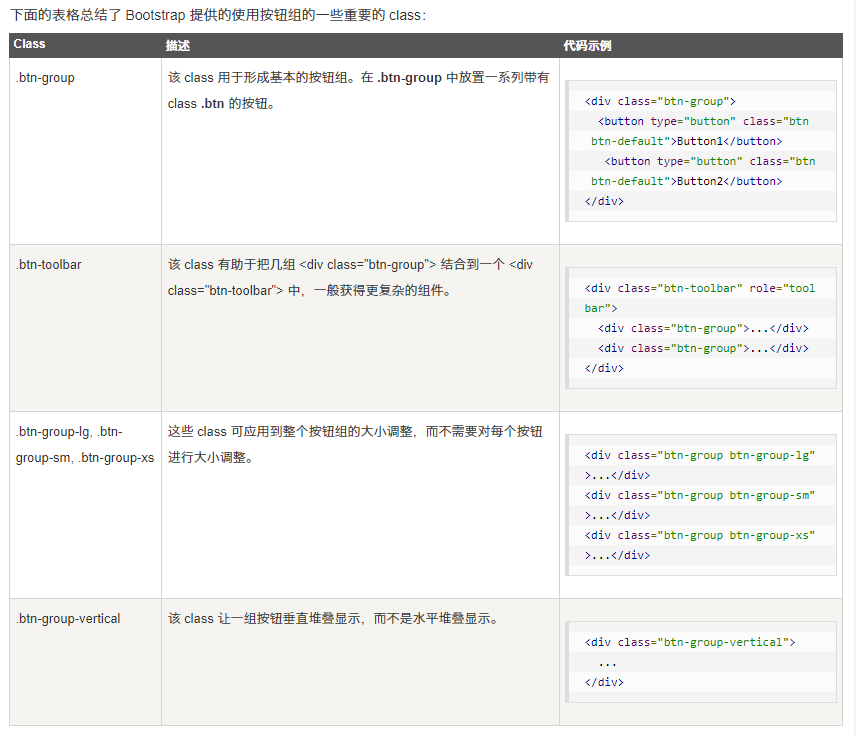
Task: Click the "代码示例" column header
Action: tap(587, 46)
